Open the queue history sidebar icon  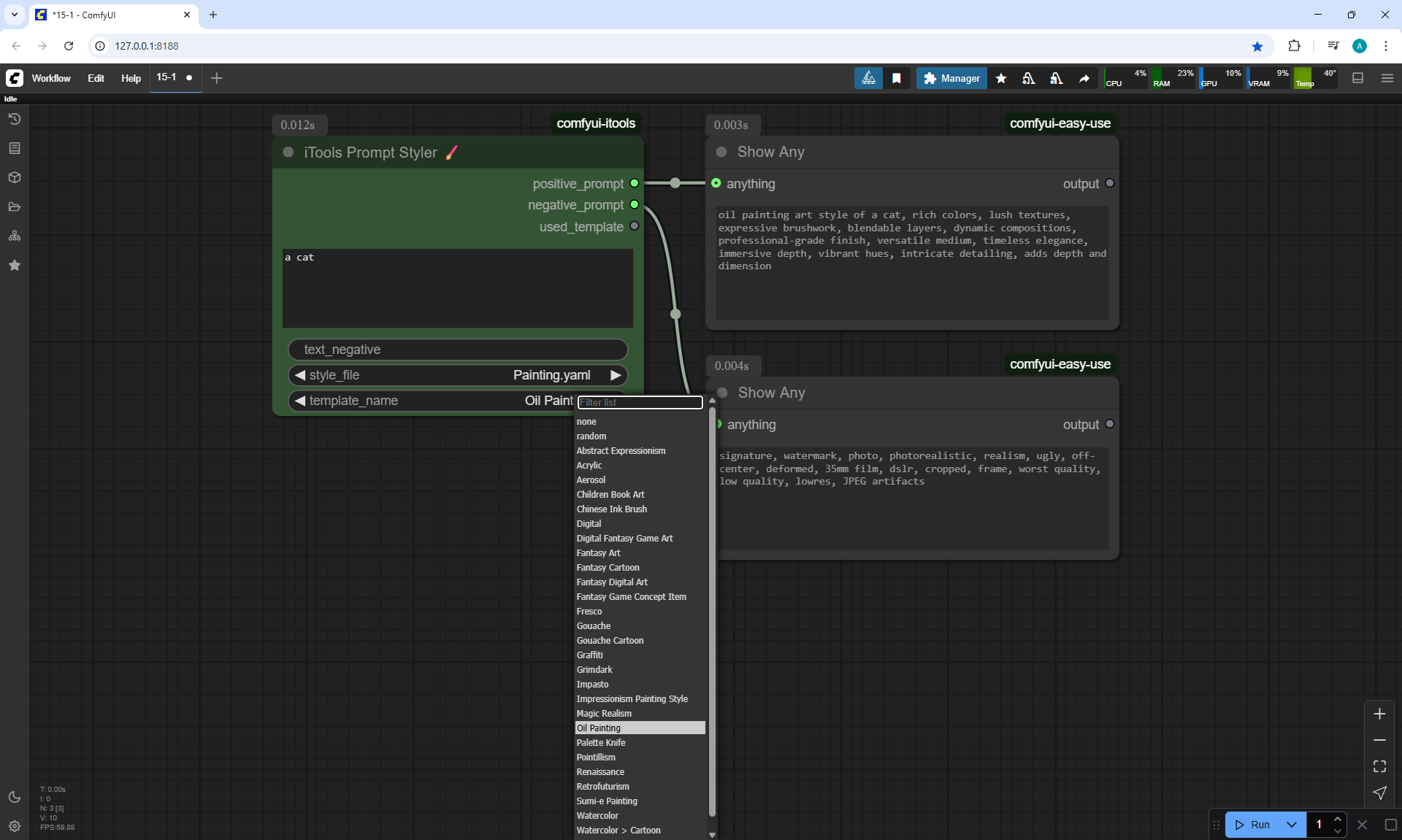click(15, 119)
